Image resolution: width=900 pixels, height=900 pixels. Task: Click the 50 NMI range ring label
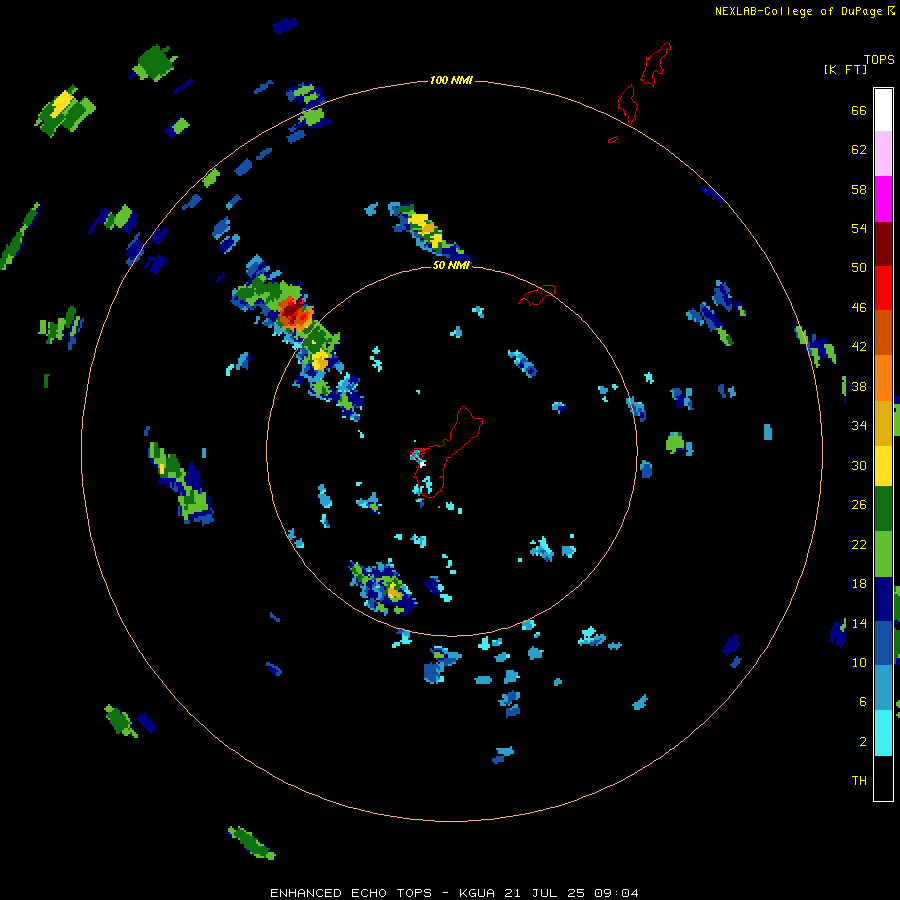451,265
